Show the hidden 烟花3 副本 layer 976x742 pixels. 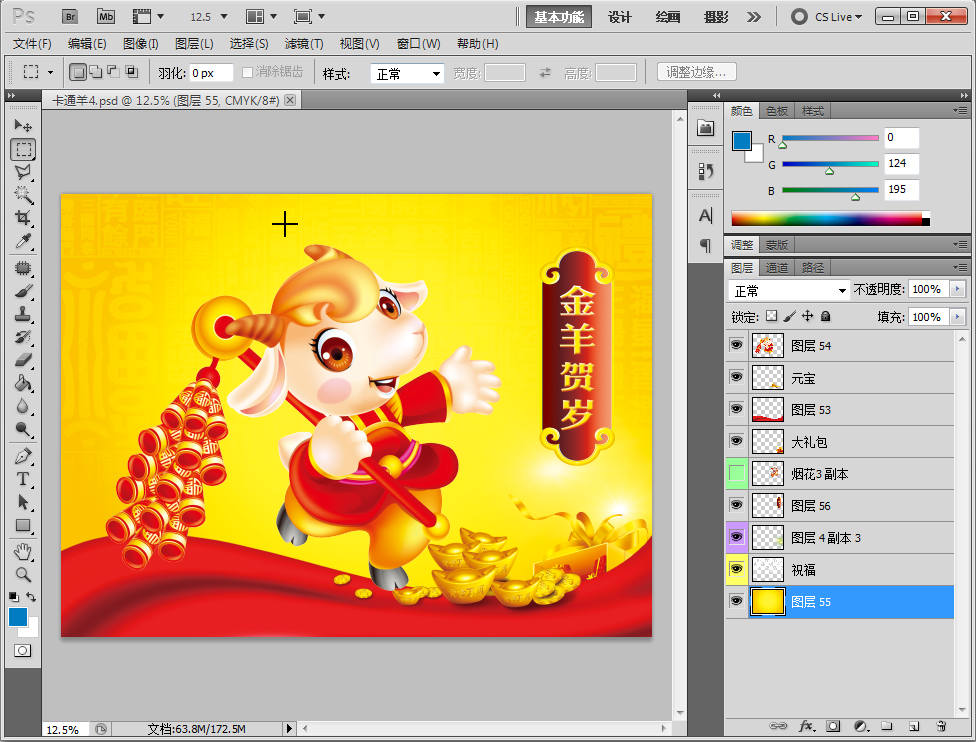click(x=737, y=473)
